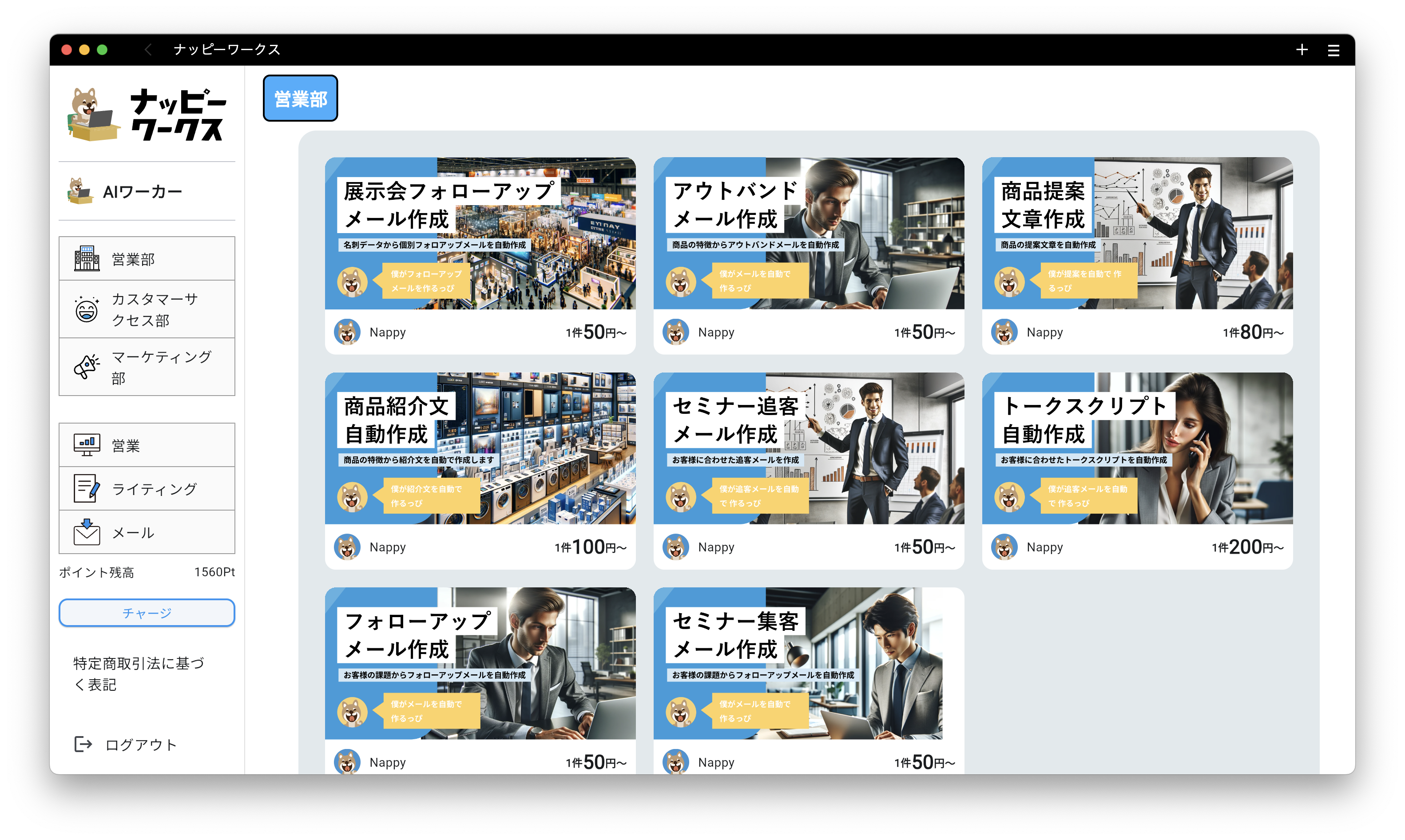Click the メール envelope icon
1405x840 pixels.
(87, 532)
